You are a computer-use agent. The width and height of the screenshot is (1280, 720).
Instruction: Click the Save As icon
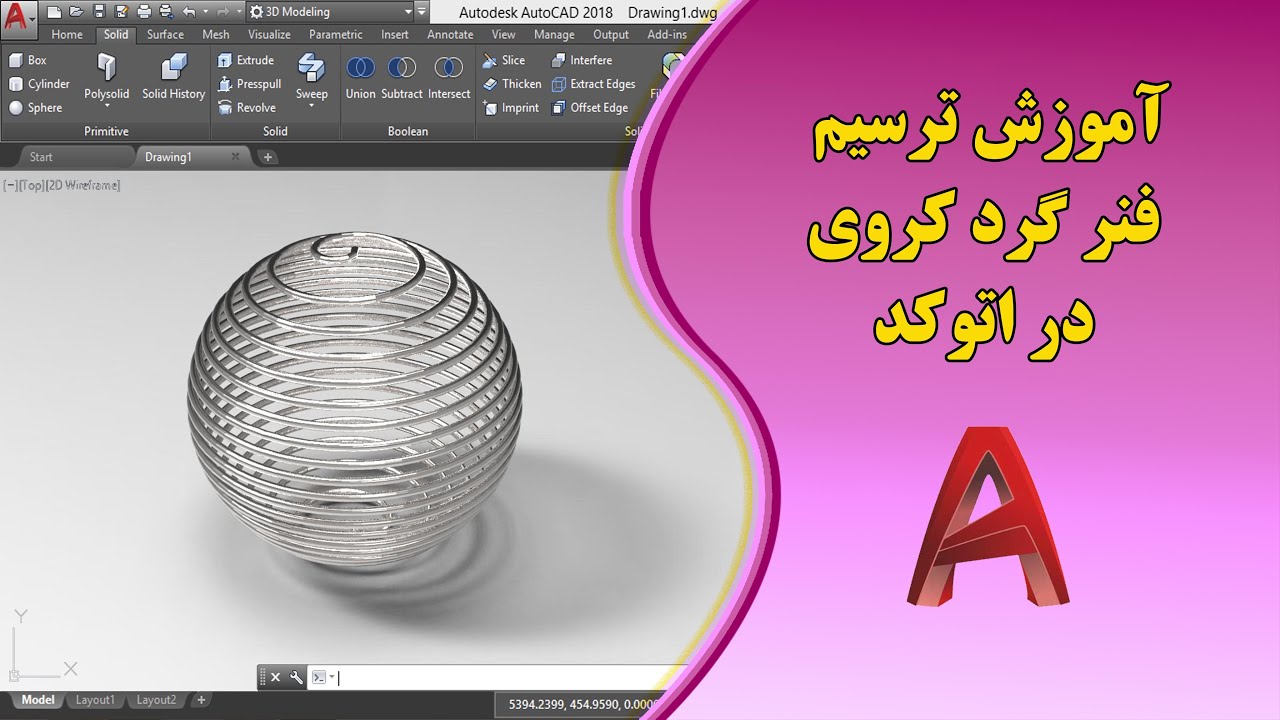121,12
